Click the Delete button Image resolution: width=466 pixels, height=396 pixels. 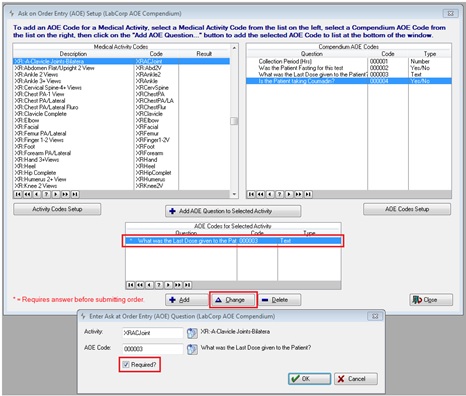pos(280,300)
